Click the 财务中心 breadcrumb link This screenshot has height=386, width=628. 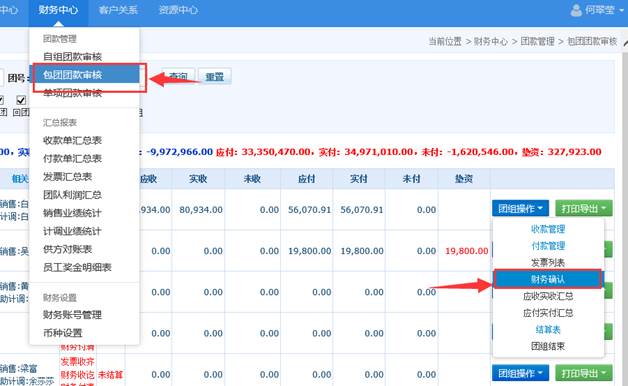(x=491, y=41)
